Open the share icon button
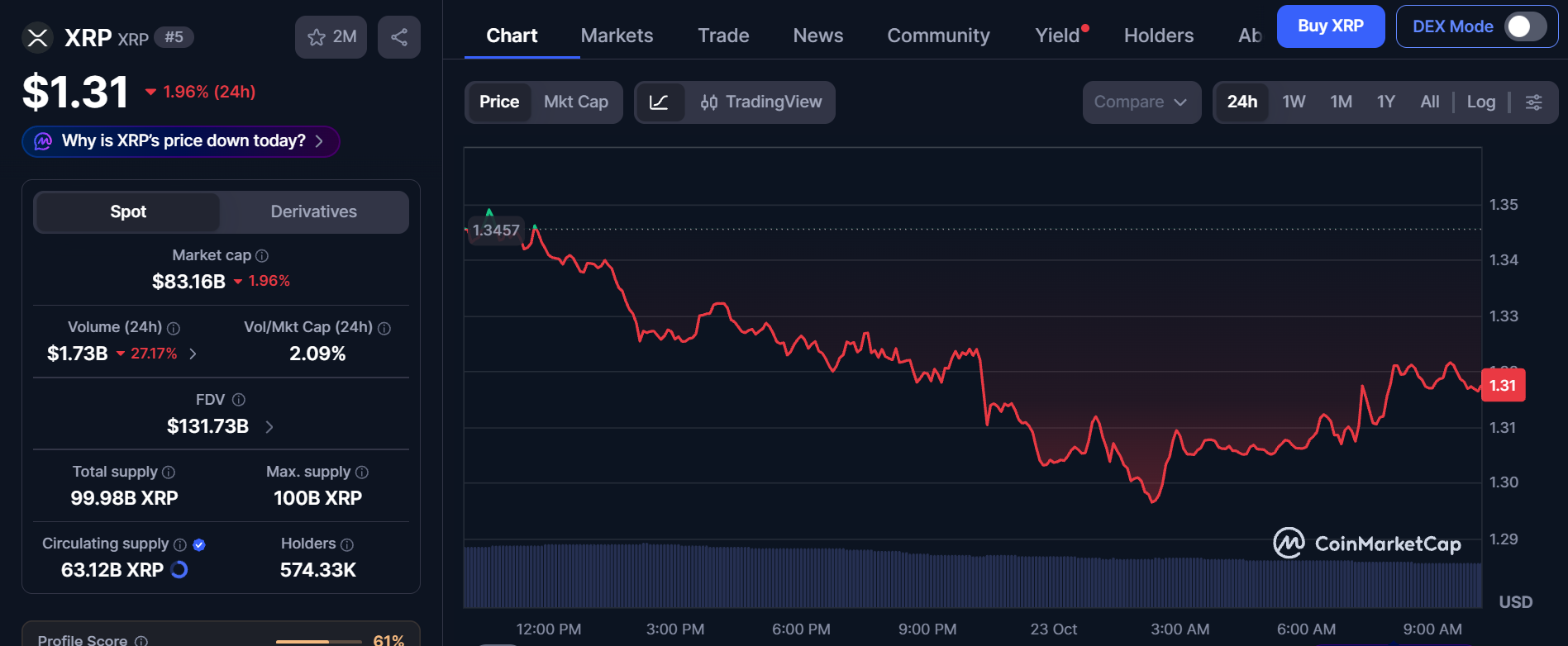Screen dimensions: 1568x646 pyautogui.click(x=399, y=37)
